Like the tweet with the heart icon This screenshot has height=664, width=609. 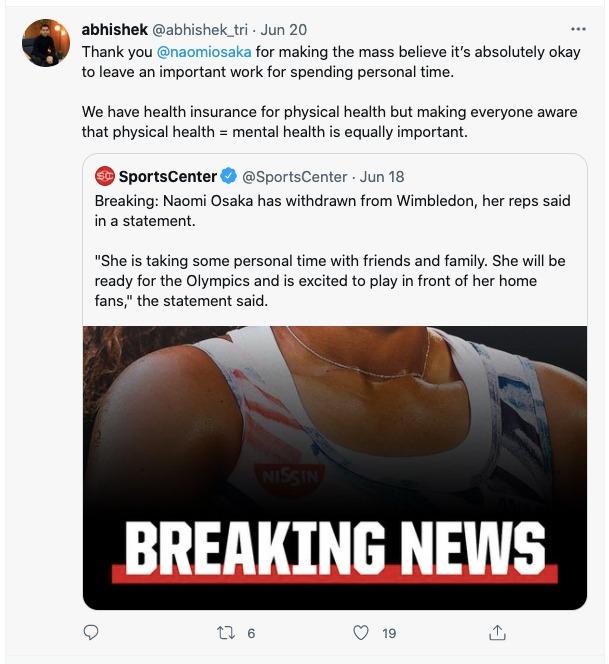[361, 633]
